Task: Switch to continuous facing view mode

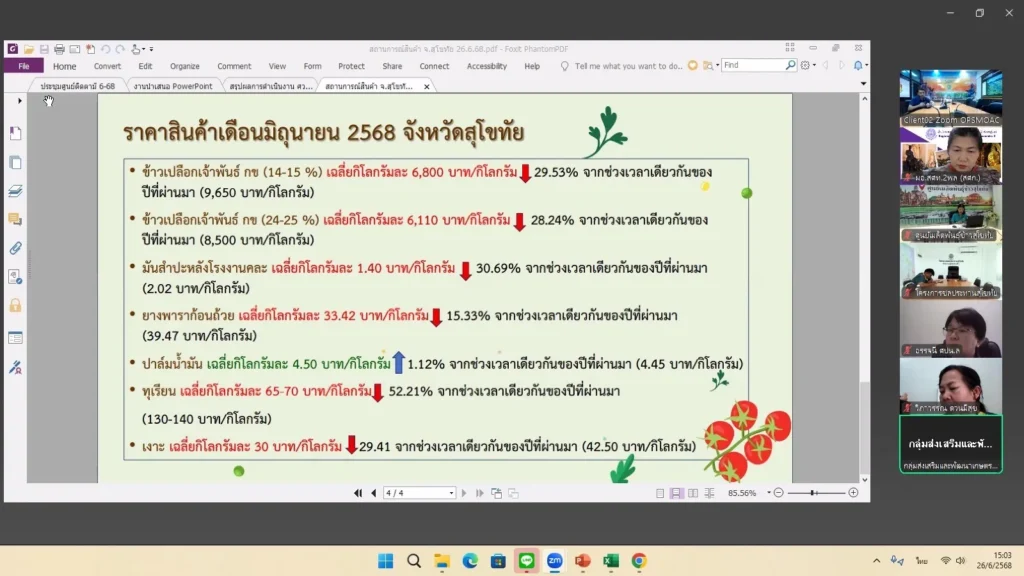Action: point(709,493)
